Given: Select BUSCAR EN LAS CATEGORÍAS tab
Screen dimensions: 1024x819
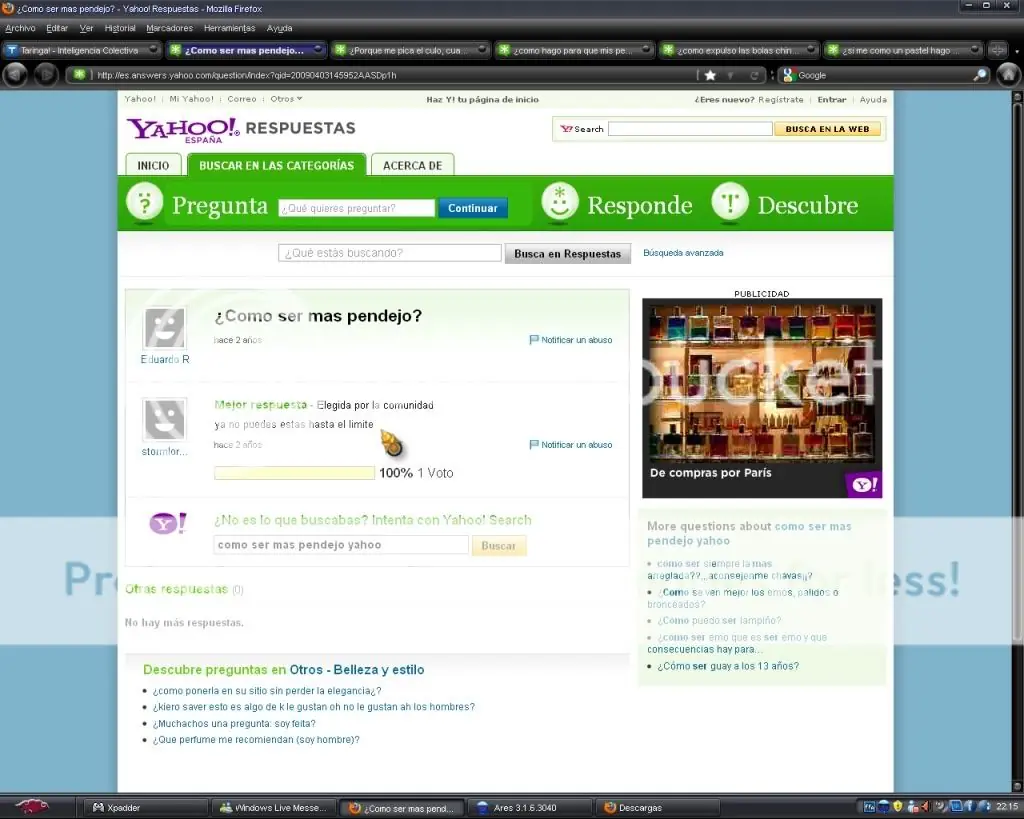Looking at the screenshot, I should coord(276,165).
